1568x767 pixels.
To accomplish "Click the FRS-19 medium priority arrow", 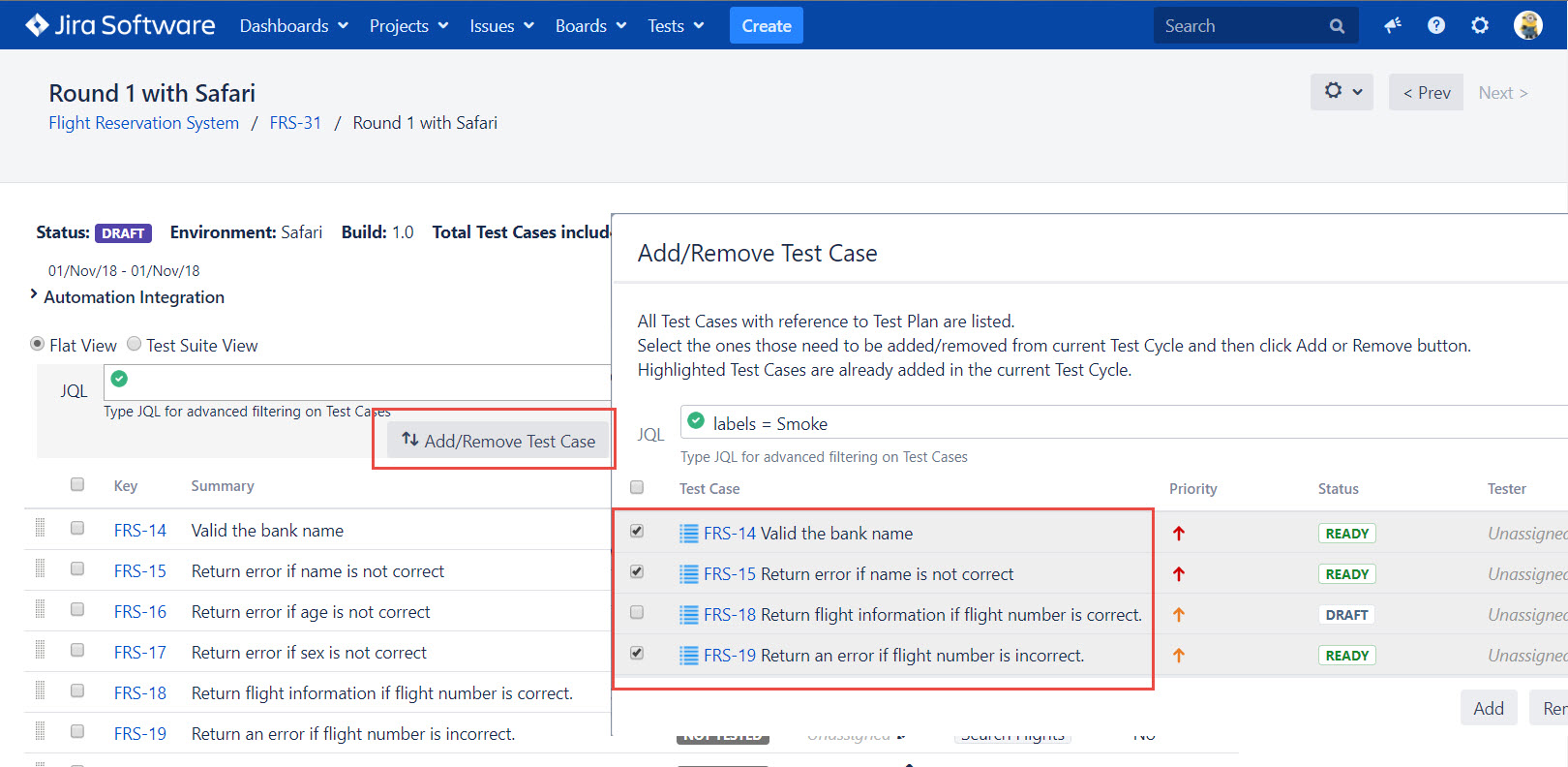I will tap(1179, 655).
